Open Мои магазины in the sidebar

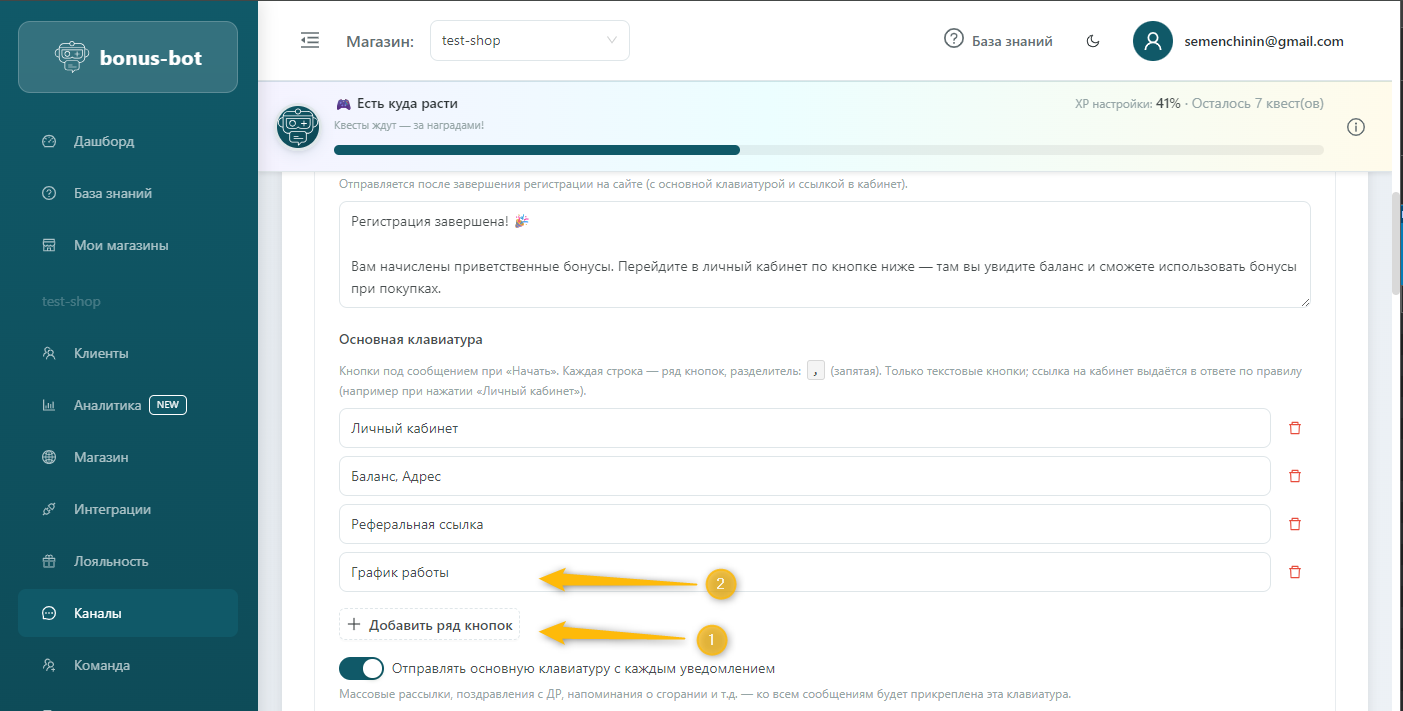[128, 245]
